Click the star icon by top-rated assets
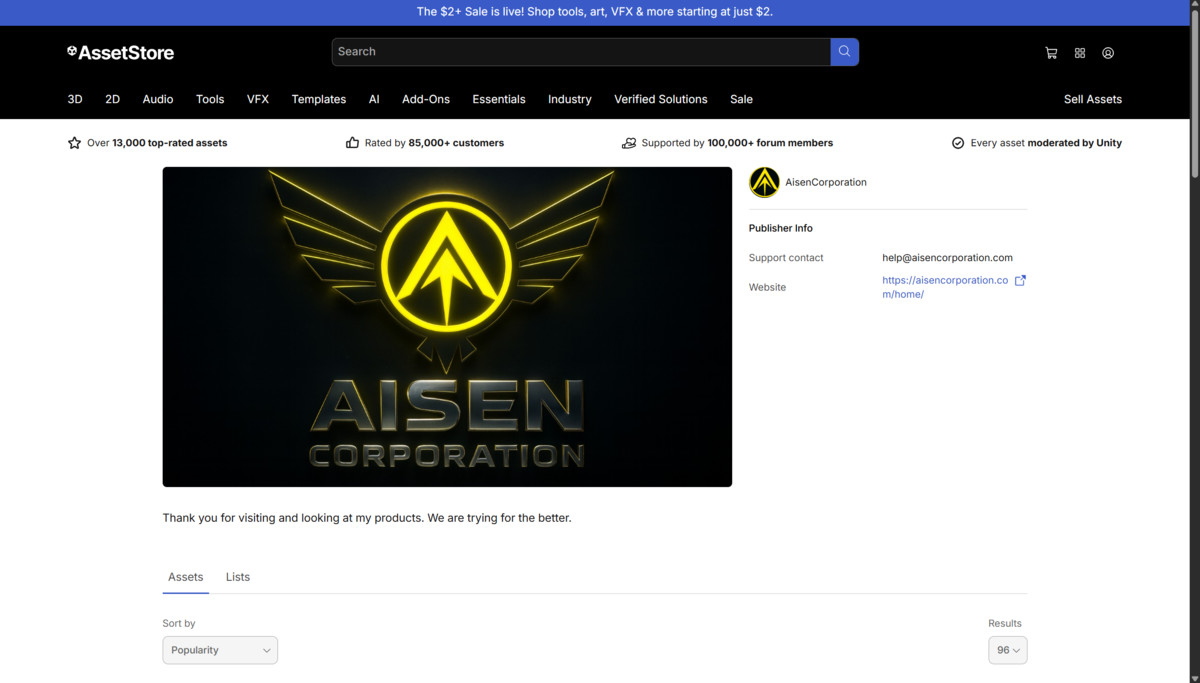This screenshot has width=1200, height=683. point(74,143)
